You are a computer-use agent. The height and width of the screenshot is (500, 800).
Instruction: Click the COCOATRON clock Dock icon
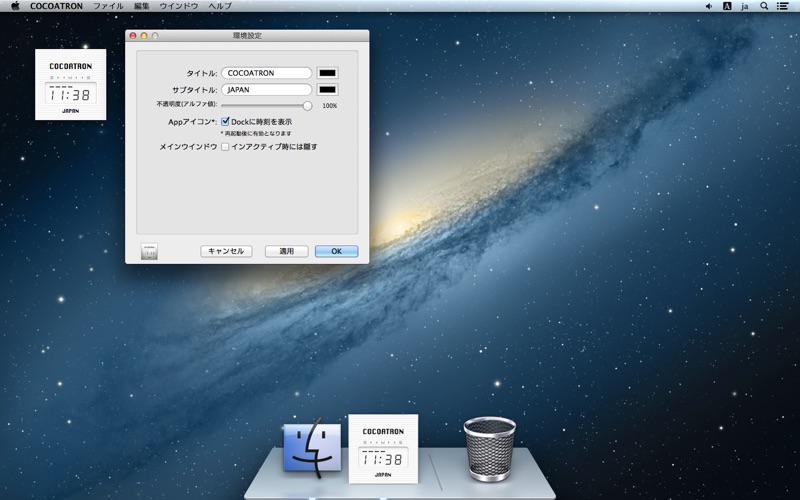[383, 449]
